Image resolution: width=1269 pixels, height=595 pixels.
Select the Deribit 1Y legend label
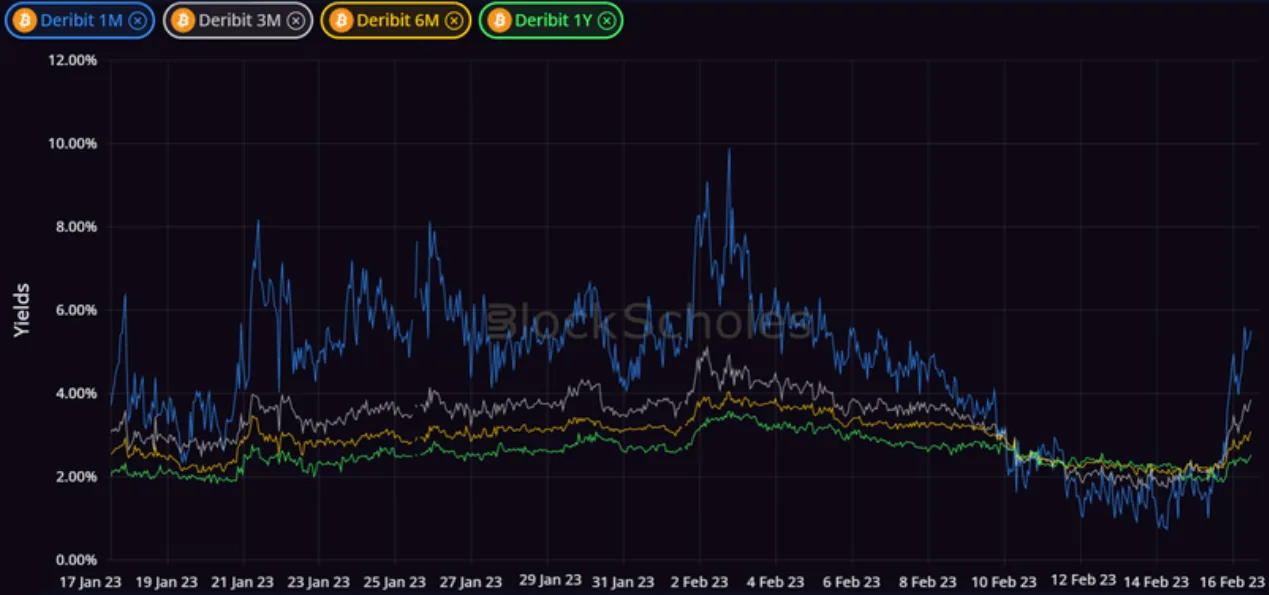(x=554, y=20)
